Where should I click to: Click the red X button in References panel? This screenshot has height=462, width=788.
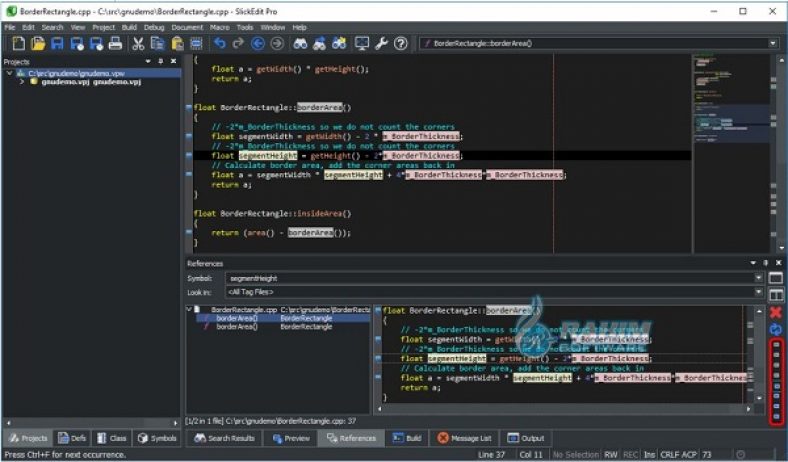point(775,312)
